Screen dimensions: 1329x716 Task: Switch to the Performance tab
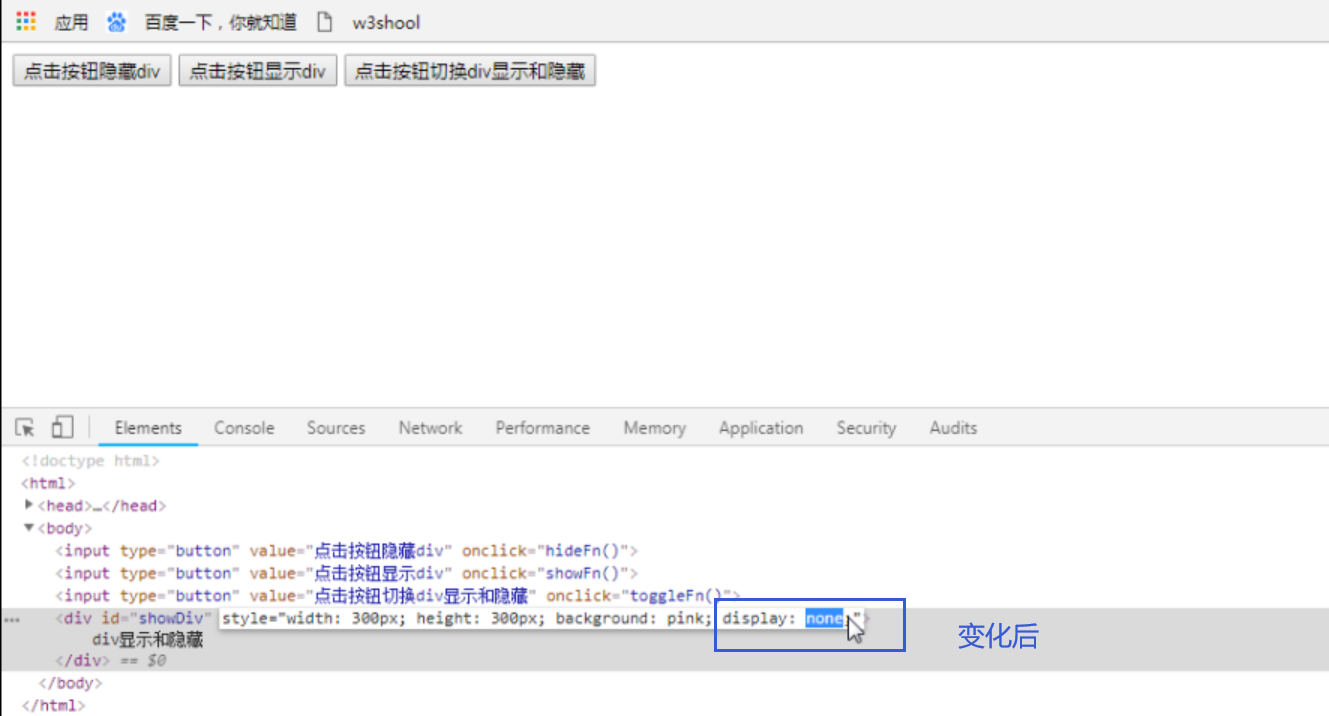coord(542,428)
